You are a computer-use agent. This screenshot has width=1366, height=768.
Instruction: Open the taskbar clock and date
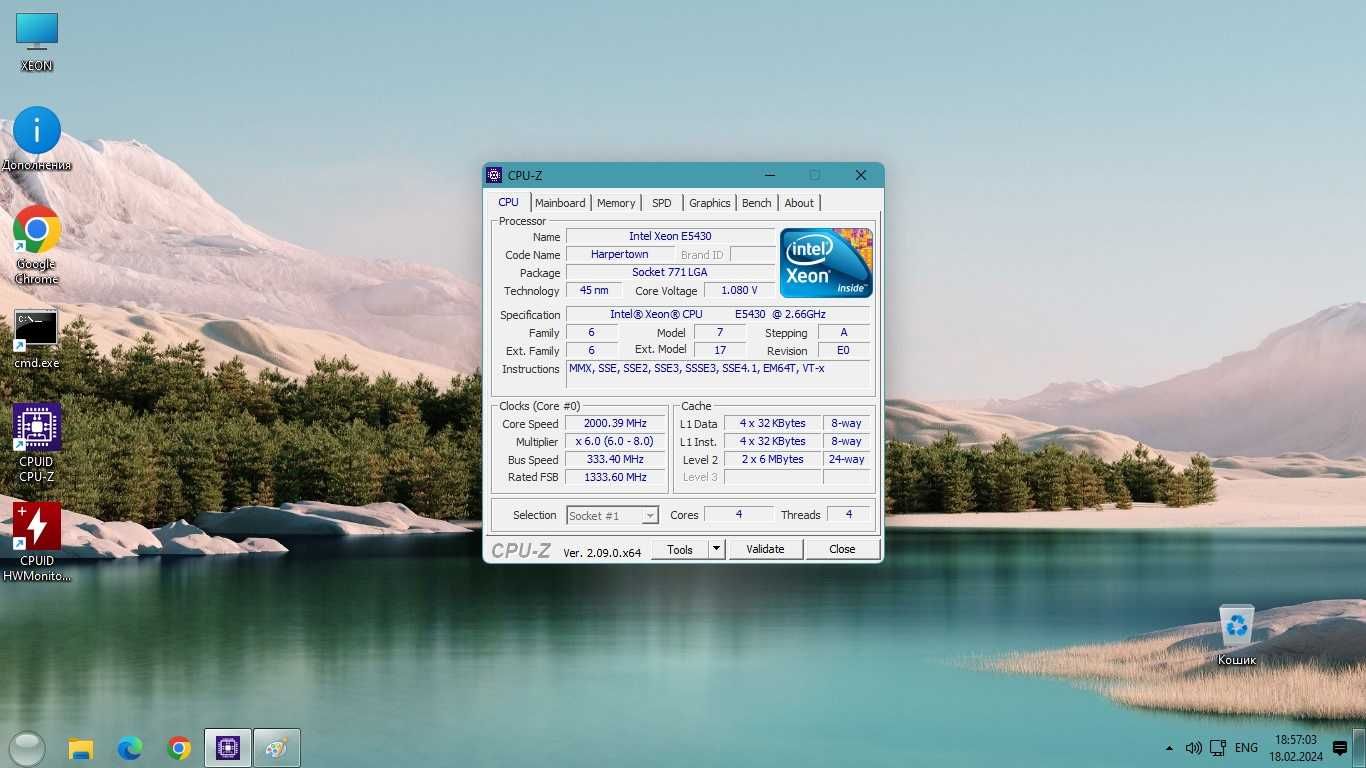pyautogui.click(x=1296, y=748)
